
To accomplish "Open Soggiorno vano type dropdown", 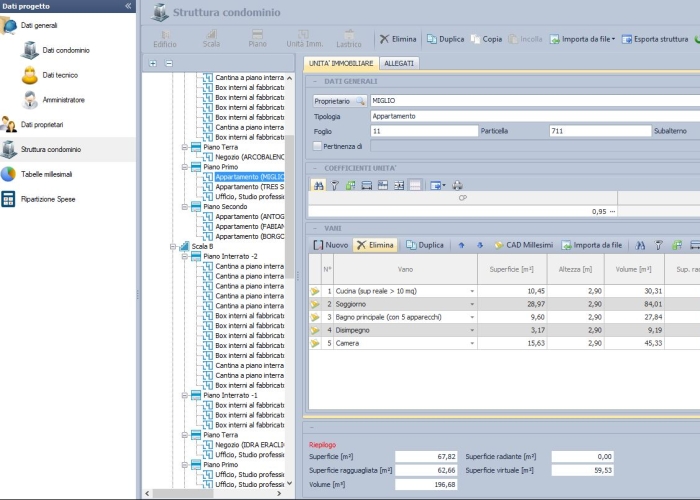I will tap(472, 304).
